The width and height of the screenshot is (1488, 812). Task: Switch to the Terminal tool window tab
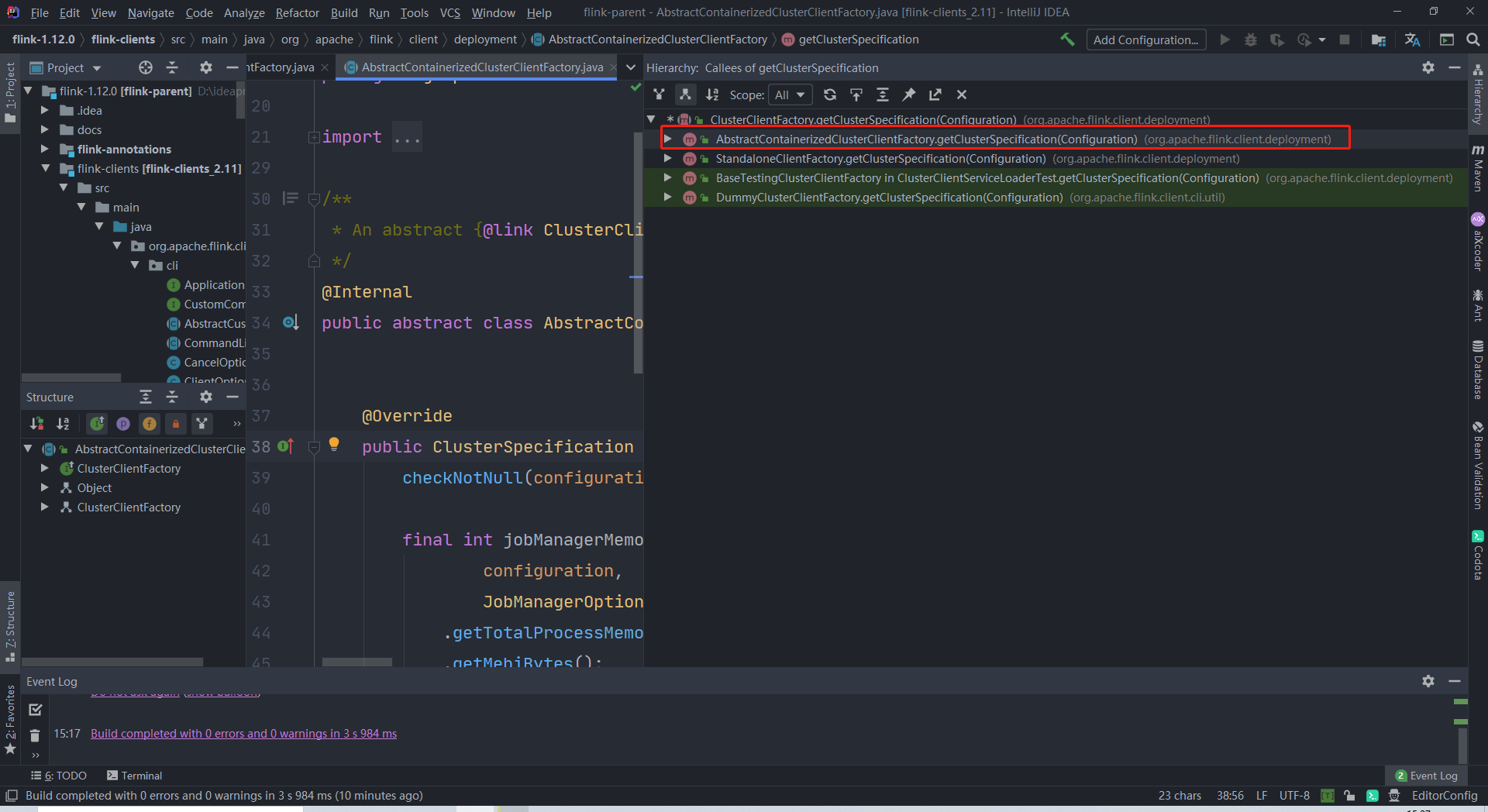point(134,776)
